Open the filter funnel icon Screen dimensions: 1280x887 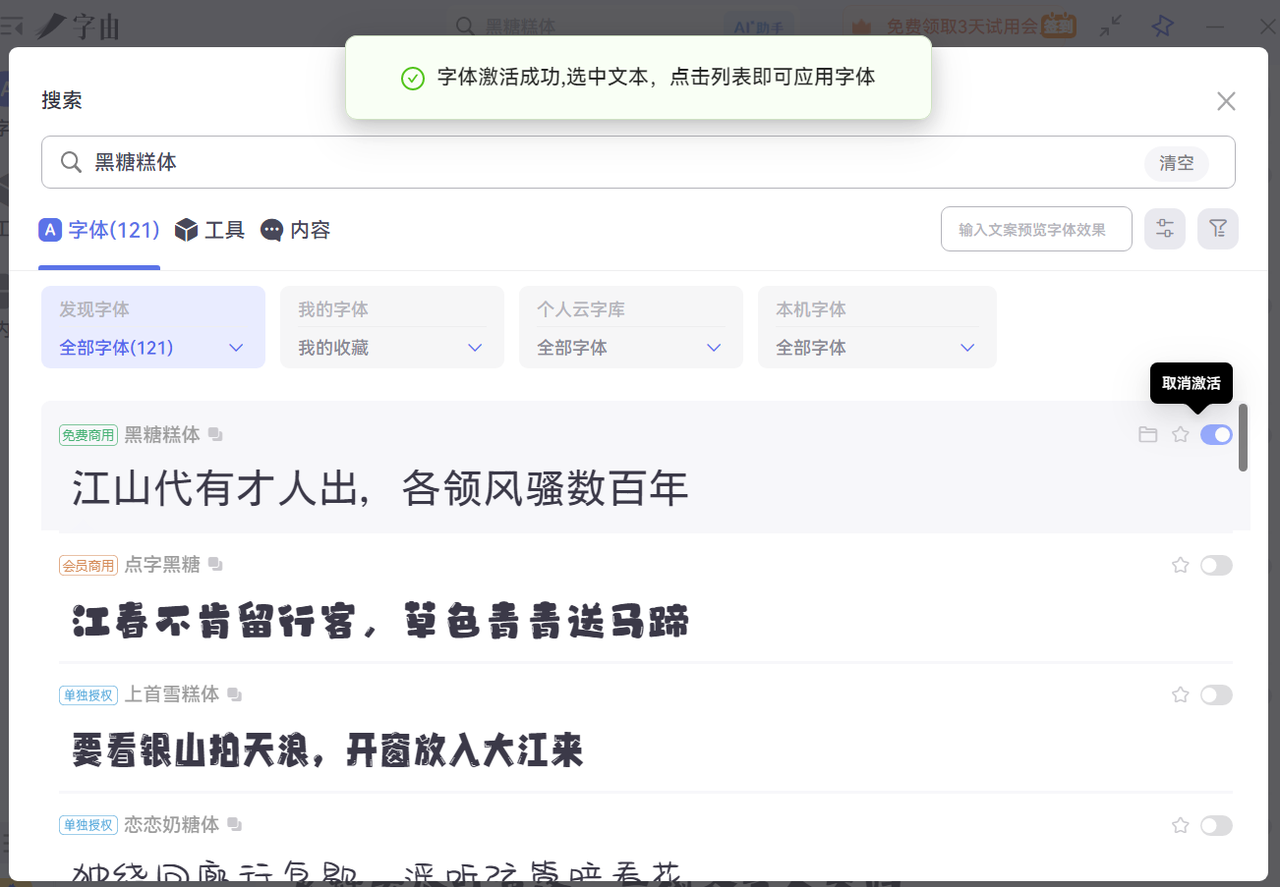pyautogui.click(x=1217, y=229)
